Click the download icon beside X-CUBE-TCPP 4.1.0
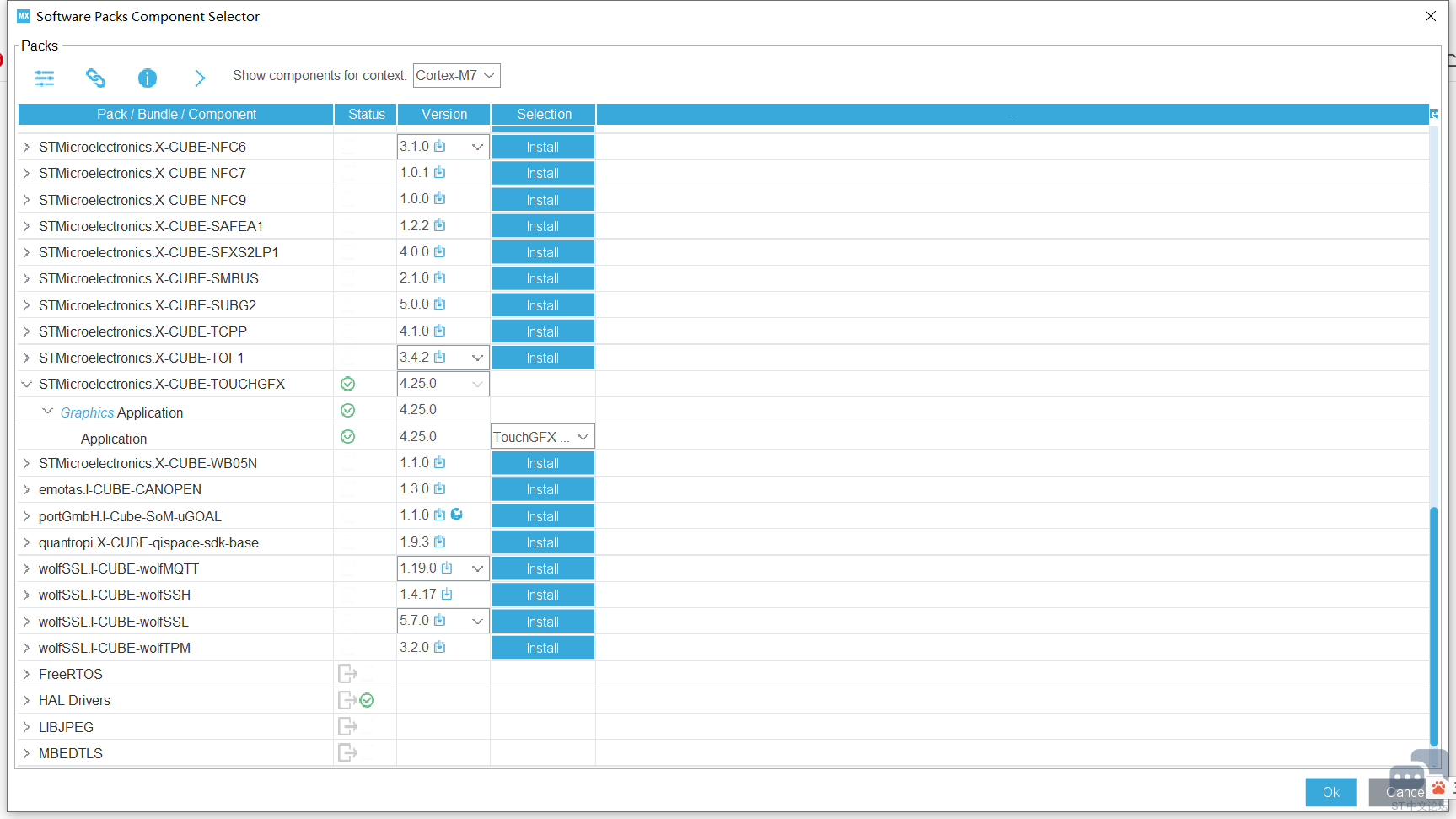Image resolution: width=1456 pixels, height=819 pixels. tap(440, 331)
